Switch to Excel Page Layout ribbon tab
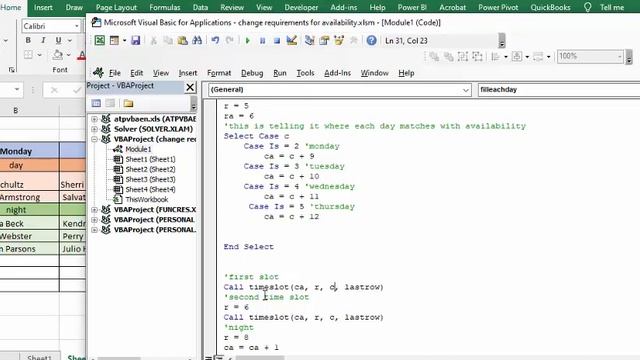This screenshot has height=360, width=640. [116, 7]
